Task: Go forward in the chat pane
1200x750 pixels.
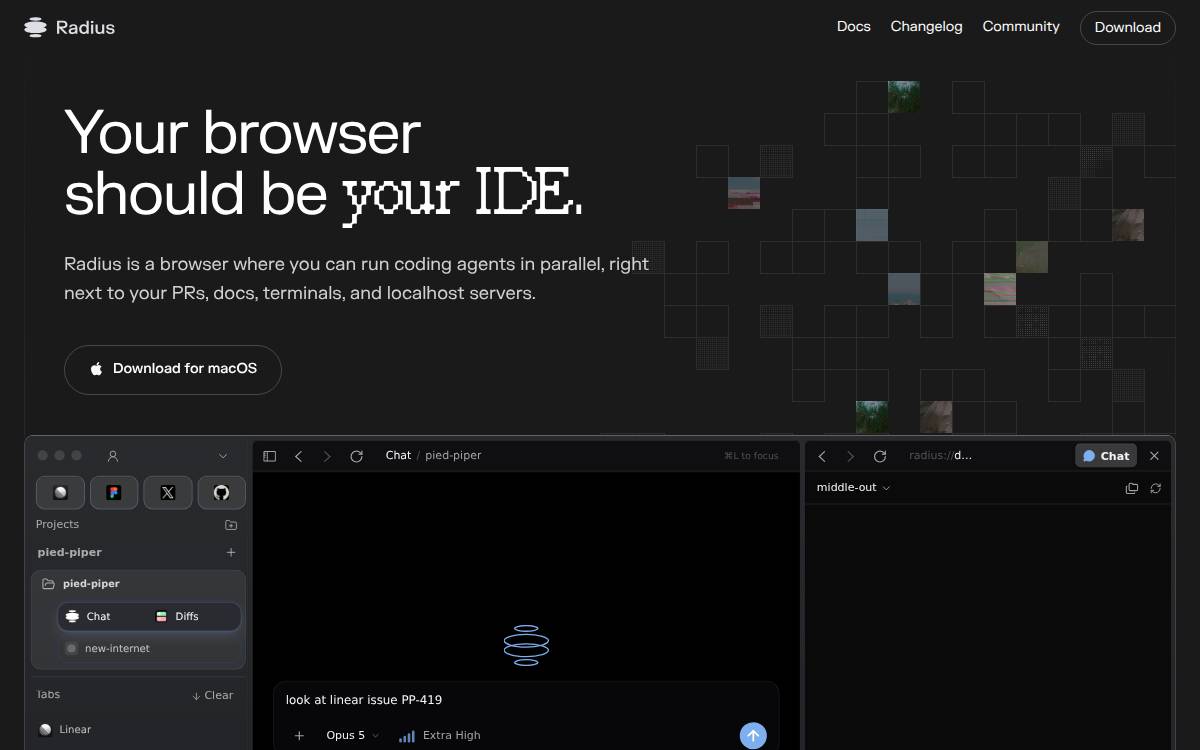Action: pyautogui.click(x=326, y=456)
